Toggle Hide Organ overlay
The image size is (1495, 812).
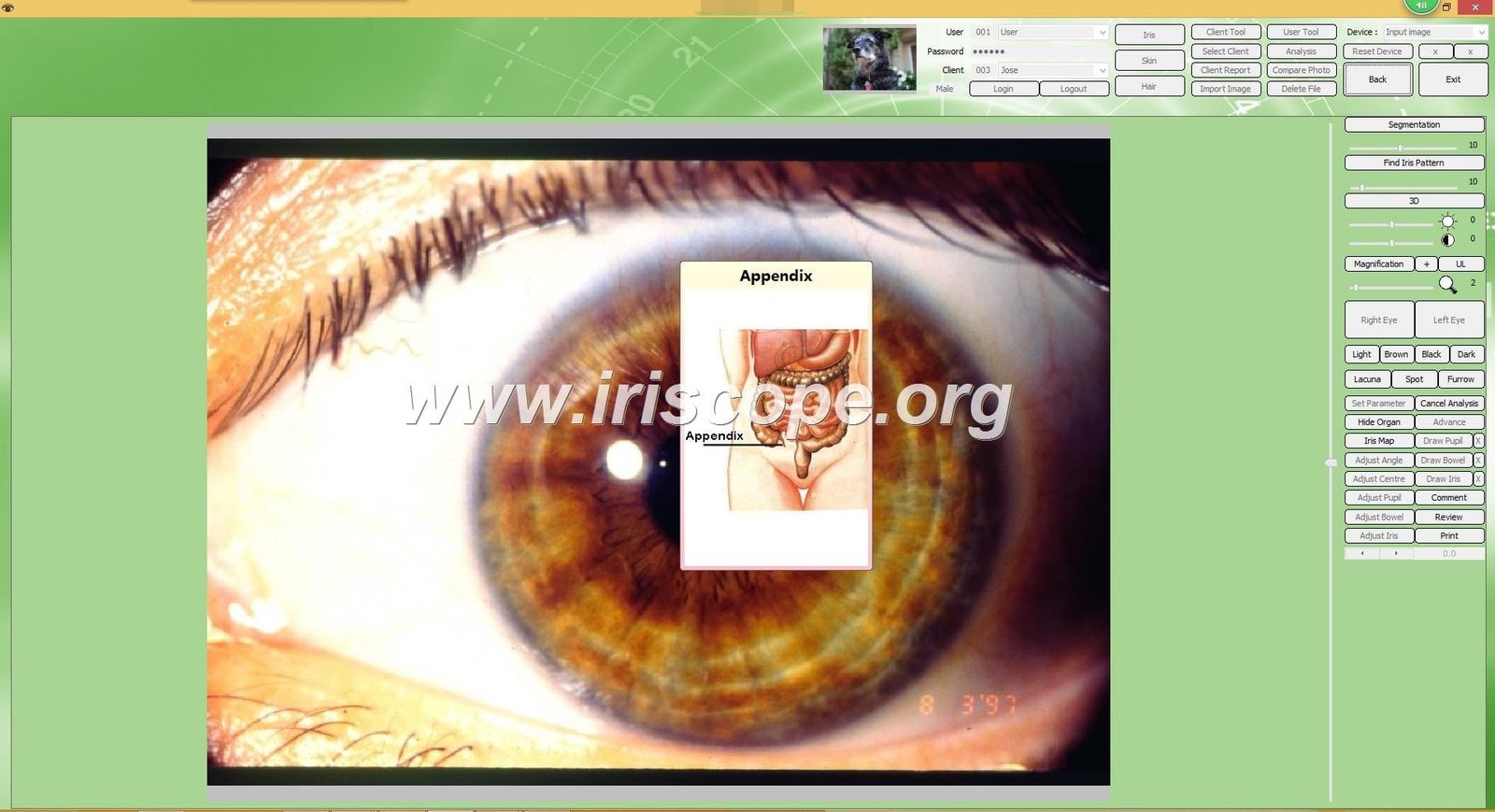1378,422
